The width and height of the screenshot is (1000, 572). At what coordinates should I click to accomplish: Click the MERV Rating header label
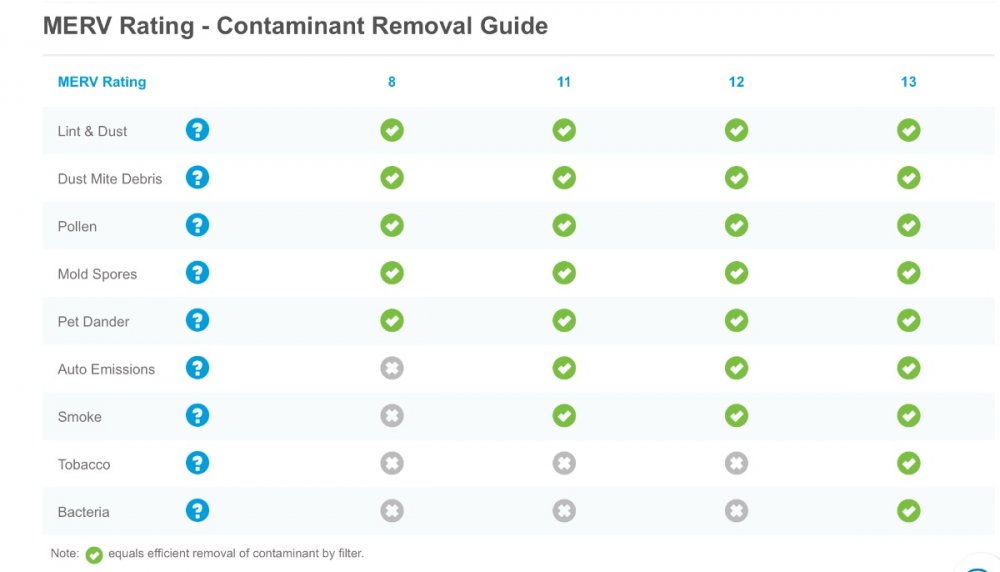coord(102,82)
